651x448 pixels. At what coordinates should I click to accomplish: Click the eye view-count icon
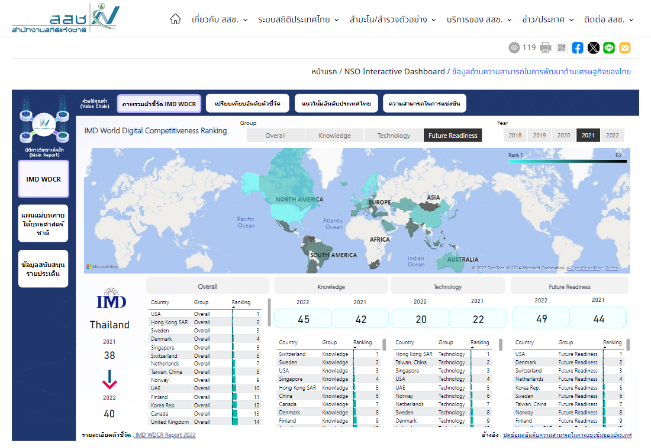[x=514, y=48]
